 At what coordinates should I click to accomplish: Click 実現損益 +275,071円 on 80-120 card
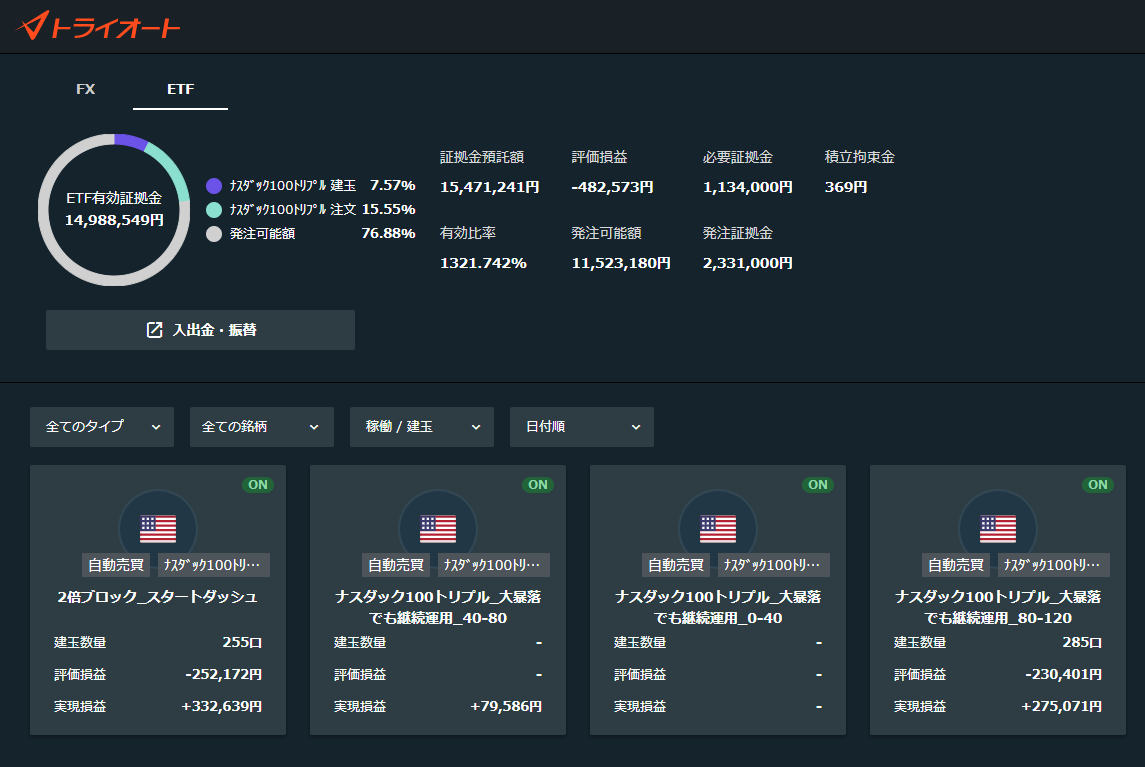[1062, 706]
